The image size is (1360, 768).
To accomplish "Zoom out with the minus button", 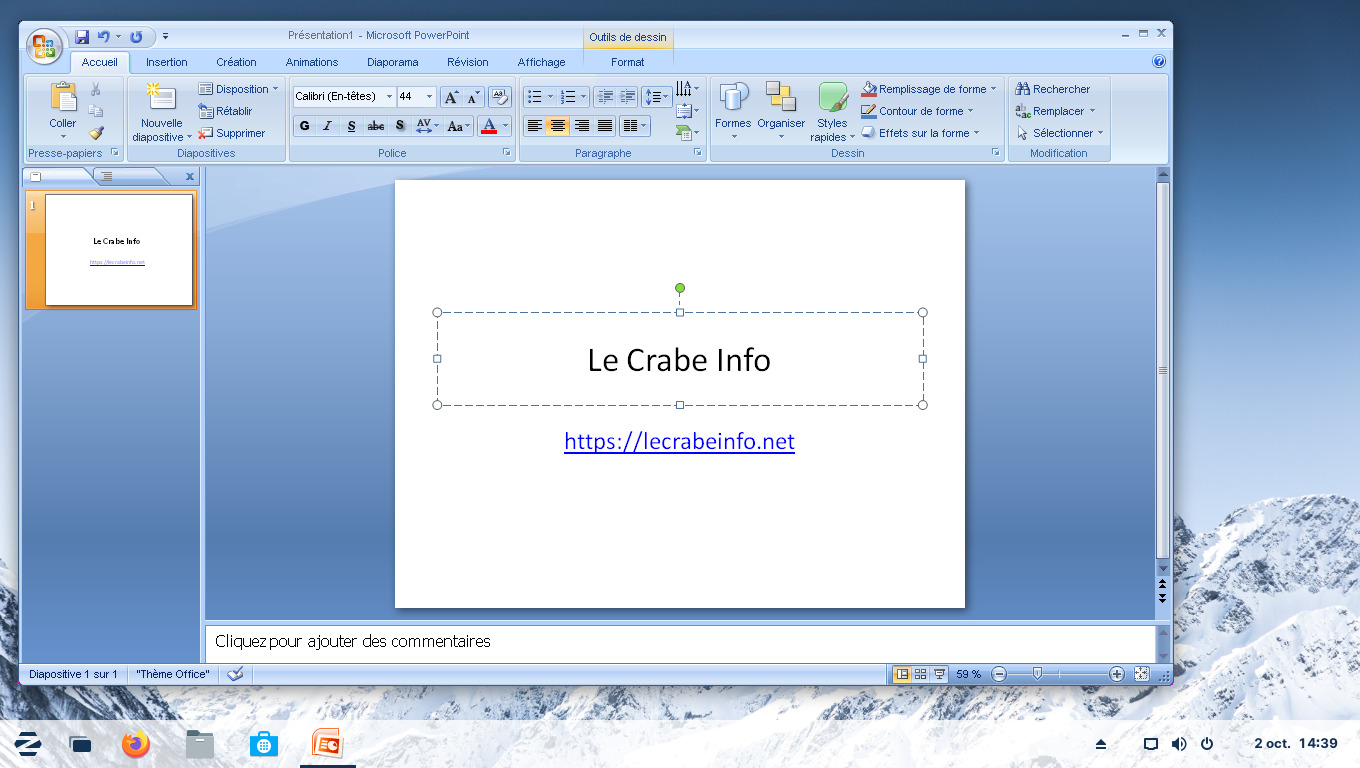I will [999, 674].
